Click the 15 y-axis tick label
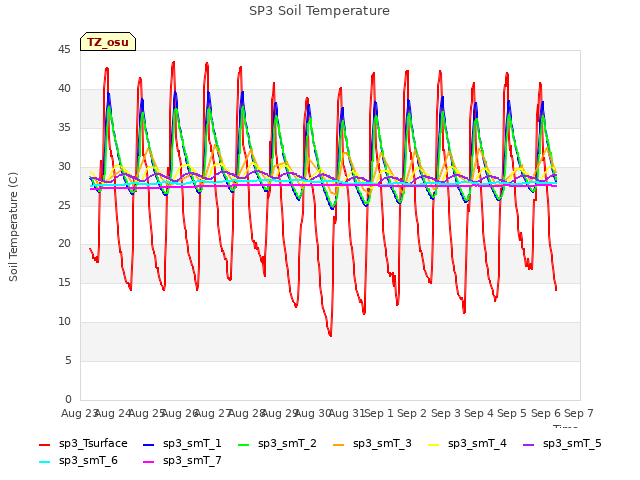 64,282
